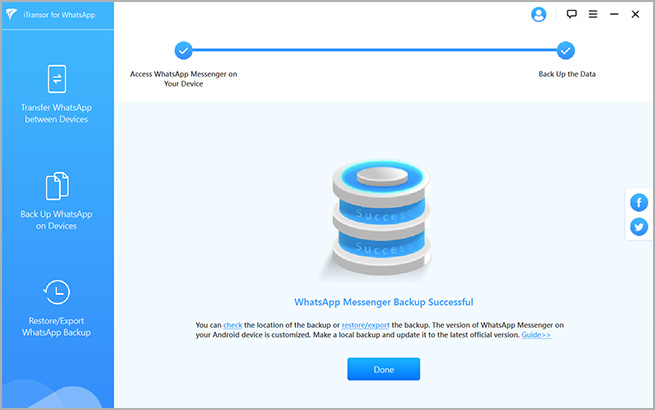Image resolution: width=655 pixels, height=410 pixels.
Task: Click the progress line between steps
Action: click(374, 51)
